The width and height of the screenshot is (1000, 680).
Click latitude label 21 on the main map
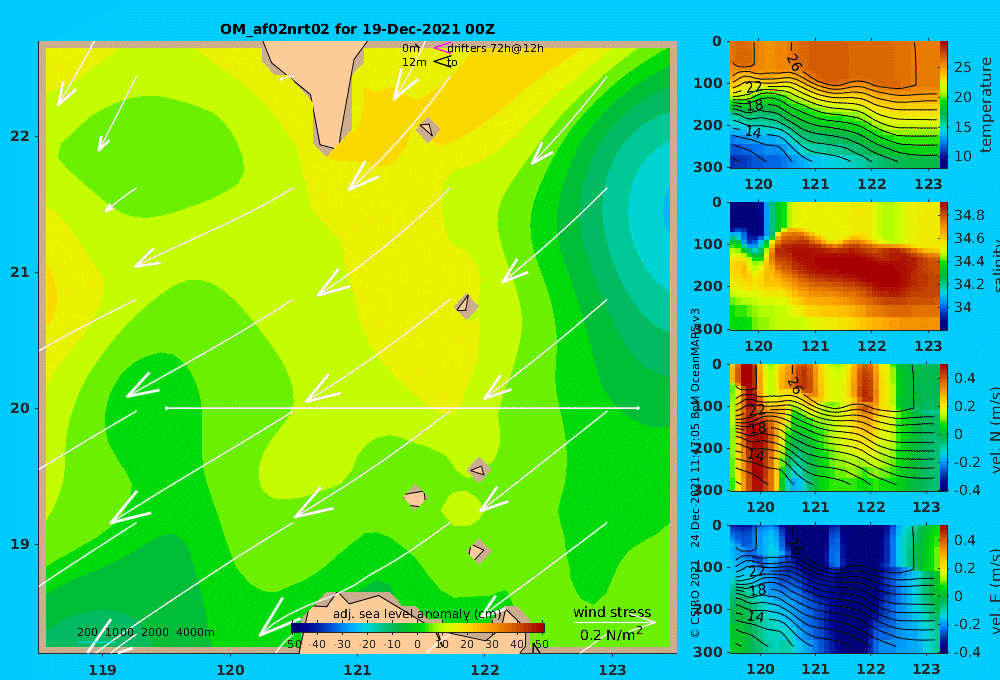click(x=20, y=272)
